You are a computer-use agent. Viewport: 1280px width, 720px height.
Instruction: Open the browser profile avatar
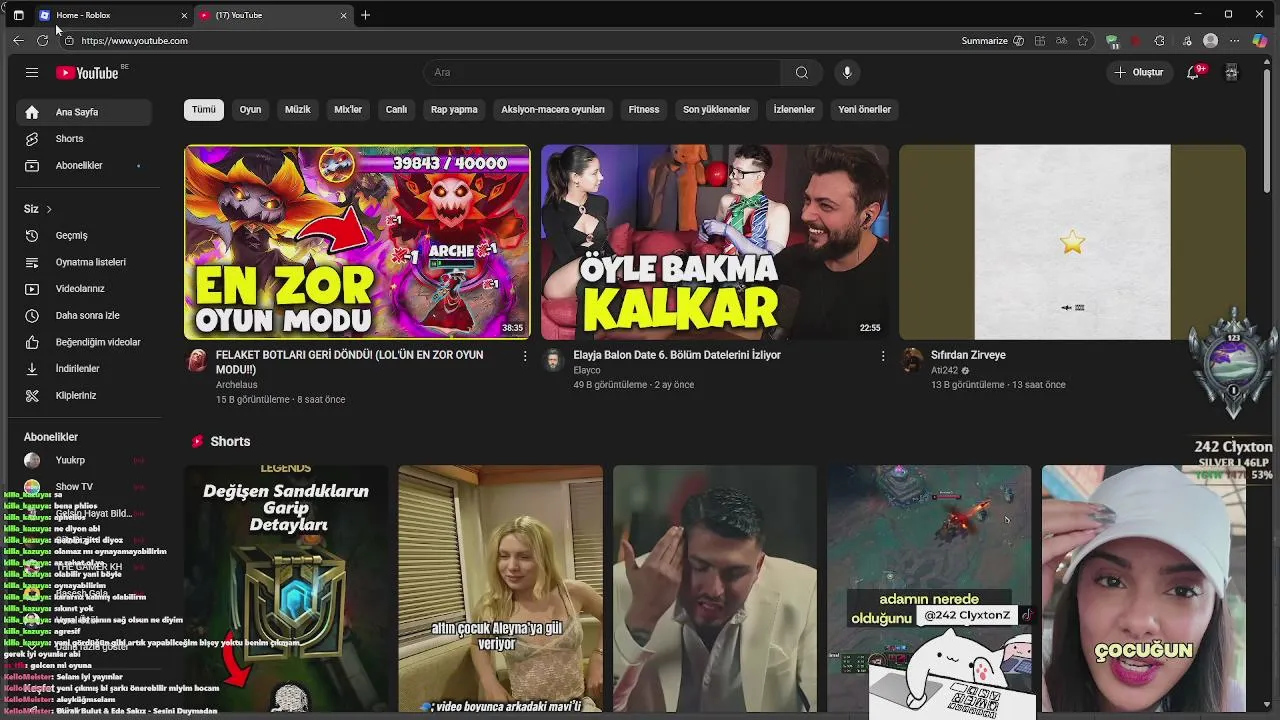(x=1210, y=41)
